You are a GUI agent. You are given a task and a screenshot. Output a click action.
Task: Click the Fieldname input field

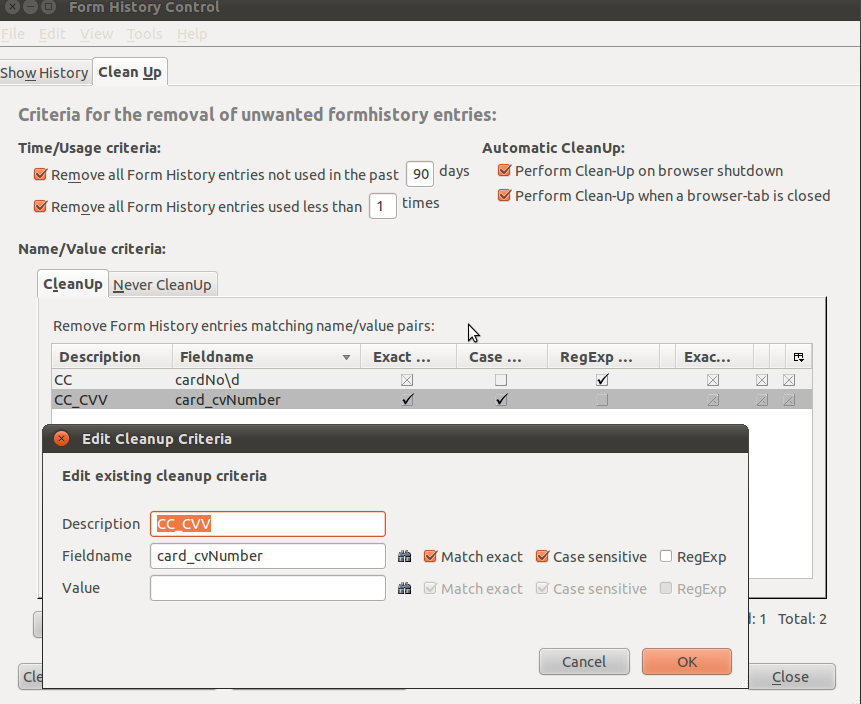coord(268,556)
